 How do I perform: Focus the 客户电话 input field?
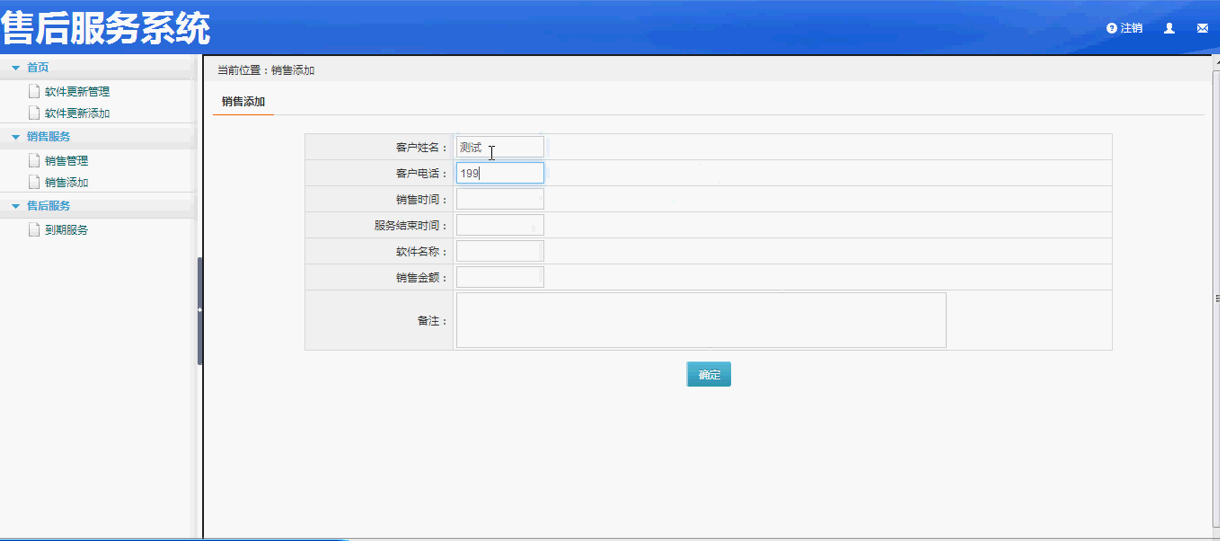(500, 173)
